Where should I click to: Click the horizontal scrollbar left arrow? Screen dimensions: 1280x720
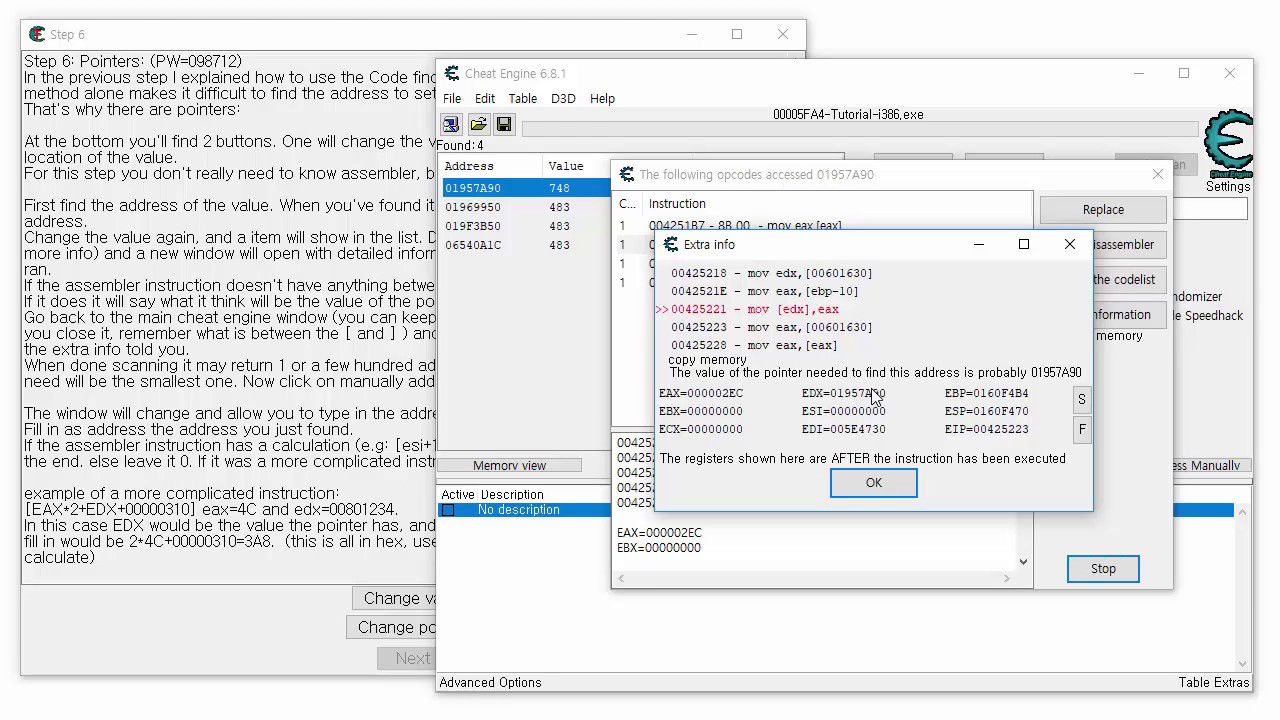622,578
